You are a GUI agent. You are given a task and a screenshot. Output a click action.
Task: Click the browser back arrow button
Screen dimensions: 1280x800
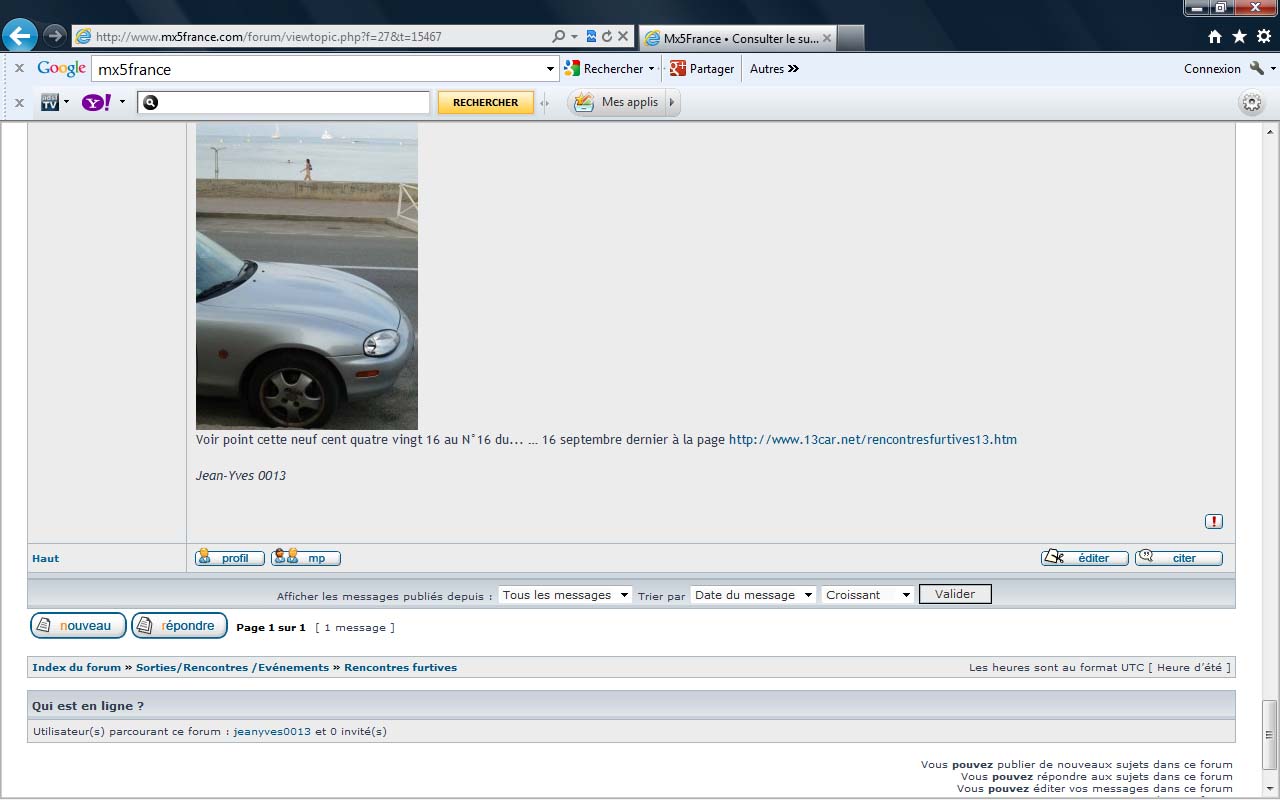click(x=20, y=36)
